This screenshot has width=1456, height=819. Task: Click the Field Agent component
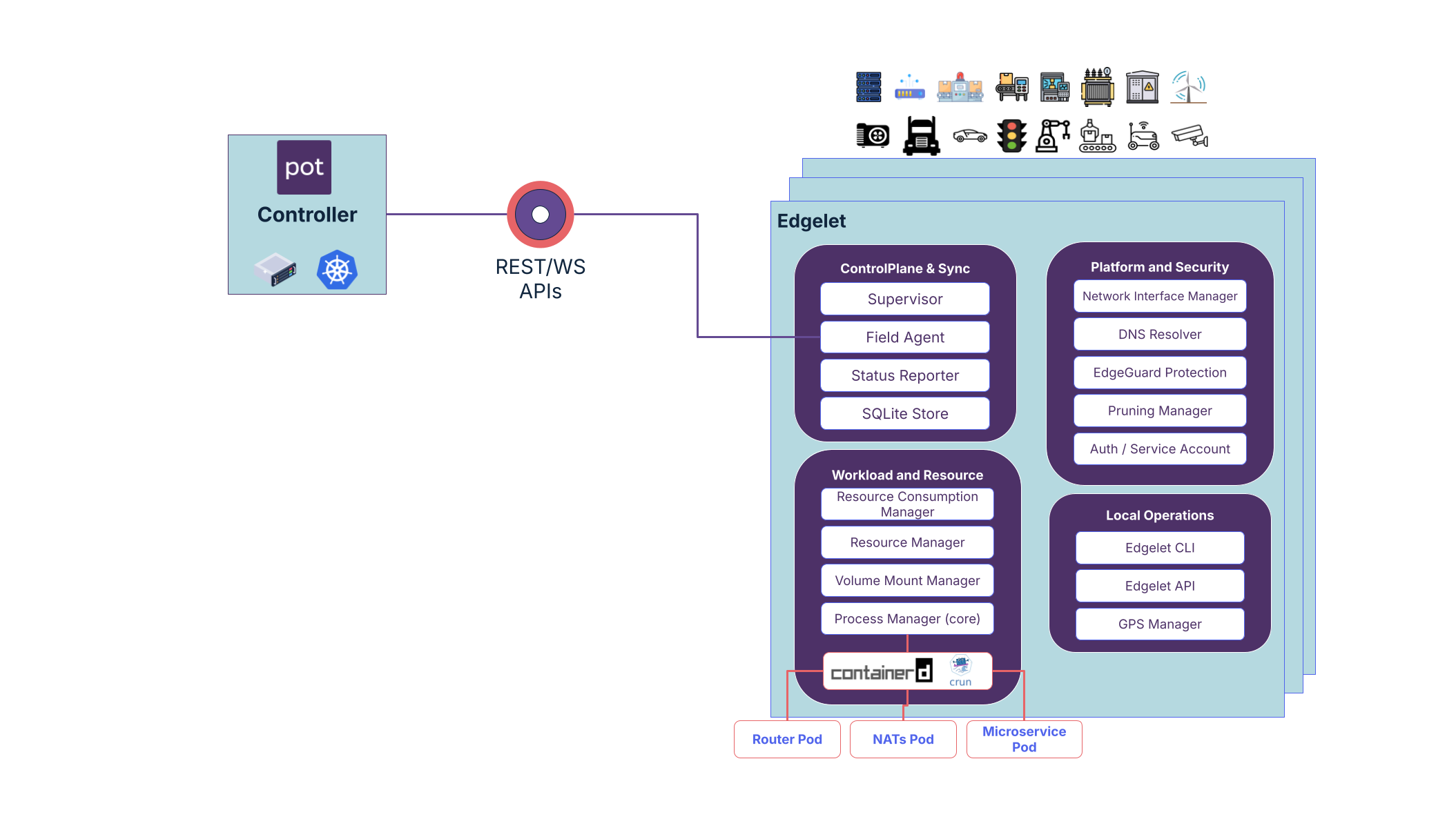(905, 337)
